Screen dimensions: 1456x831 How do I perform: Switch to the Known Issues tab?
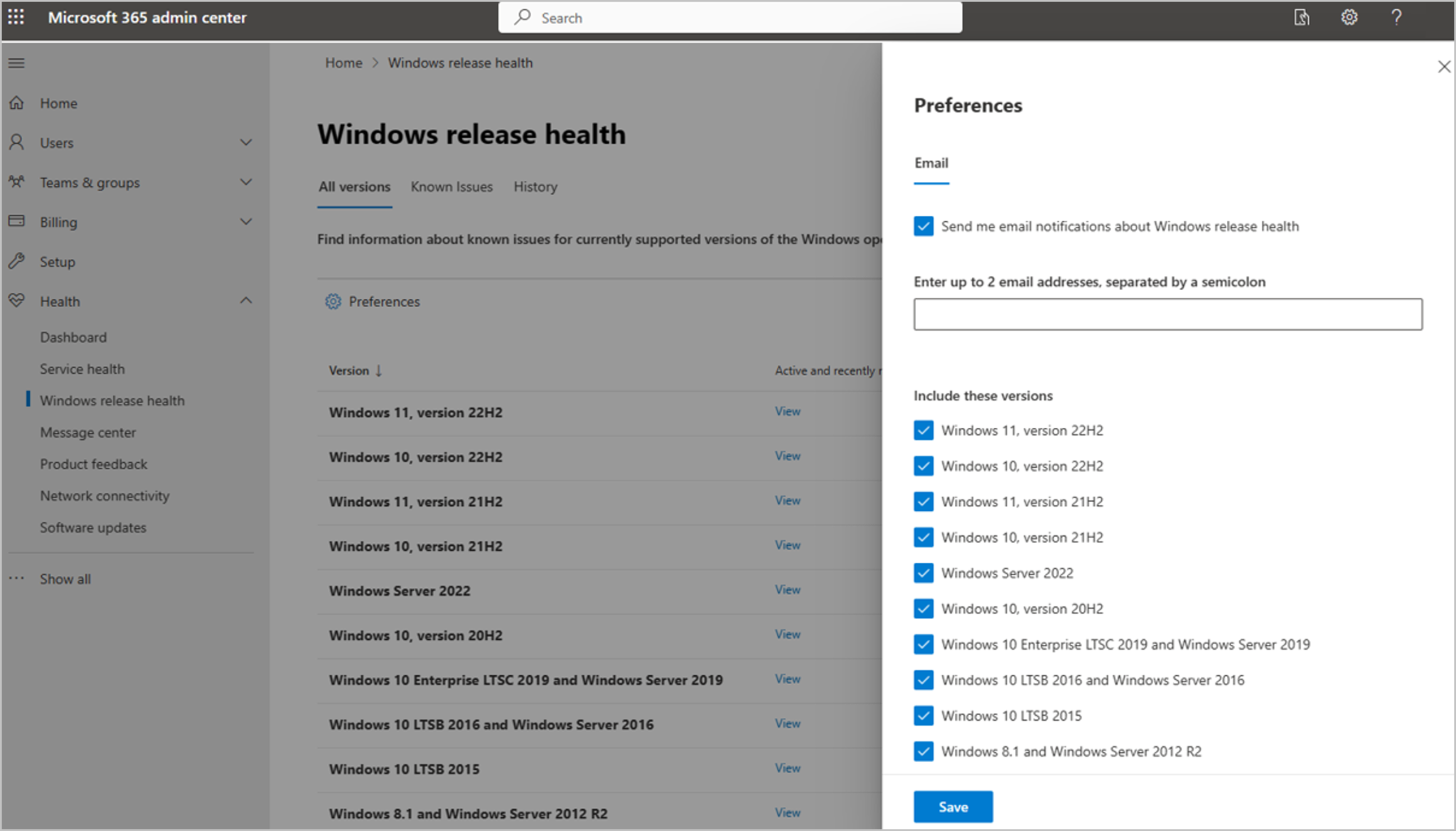(451, 186)
